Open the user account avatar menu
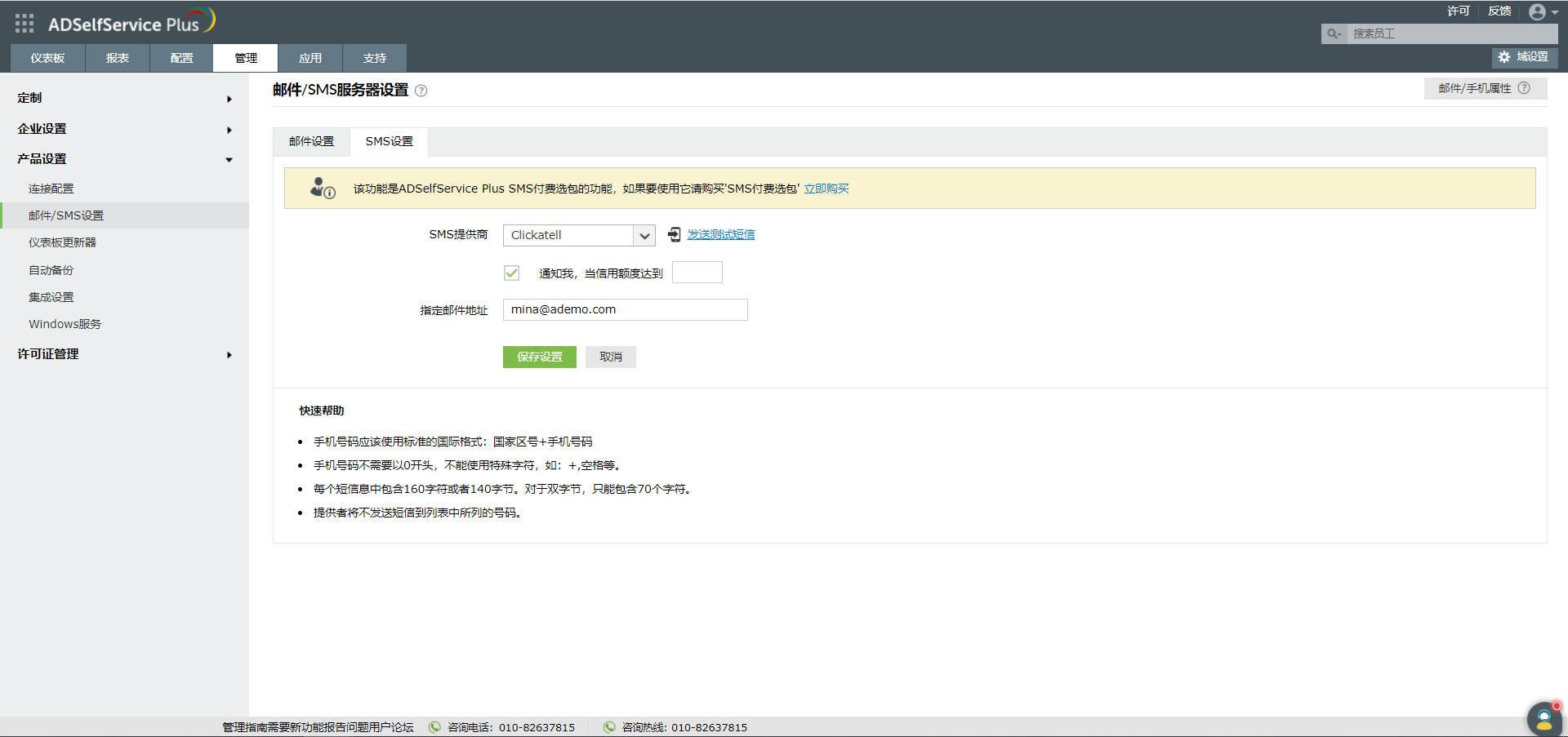The width and height of the screenshot is (1568, 737). point(1543,12)
